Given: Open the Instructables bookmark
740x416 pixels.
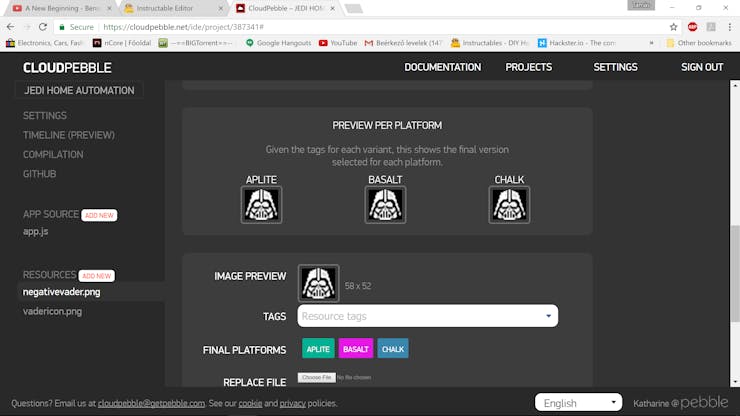Looking at the screenshot, I should (x=489, y=43).
